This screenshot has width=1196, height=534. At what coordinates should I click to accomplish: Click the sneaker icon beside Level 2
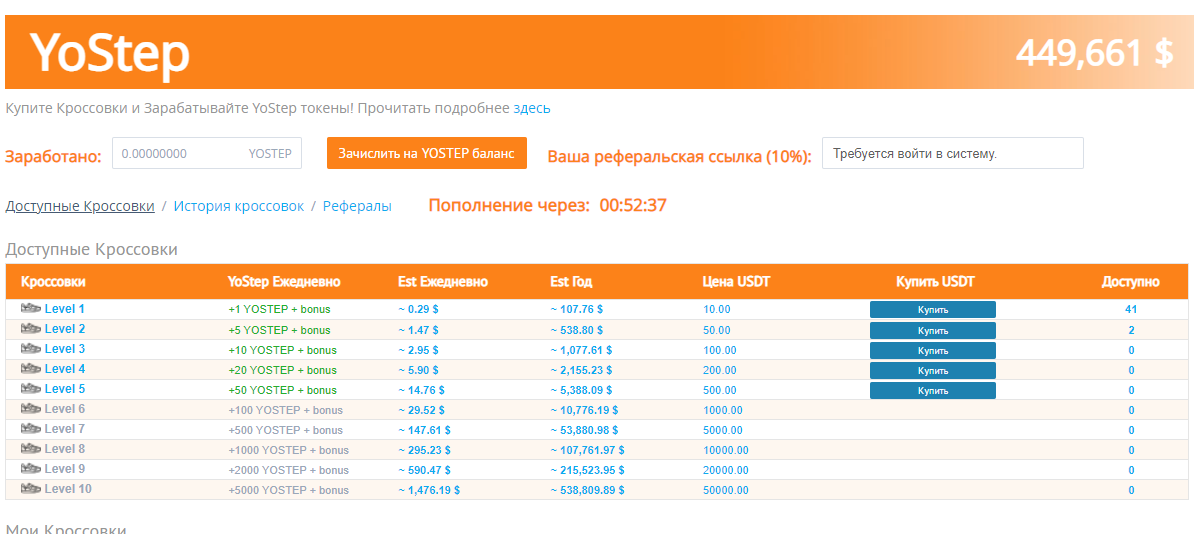pyautogui.click(x=30, y=329)
